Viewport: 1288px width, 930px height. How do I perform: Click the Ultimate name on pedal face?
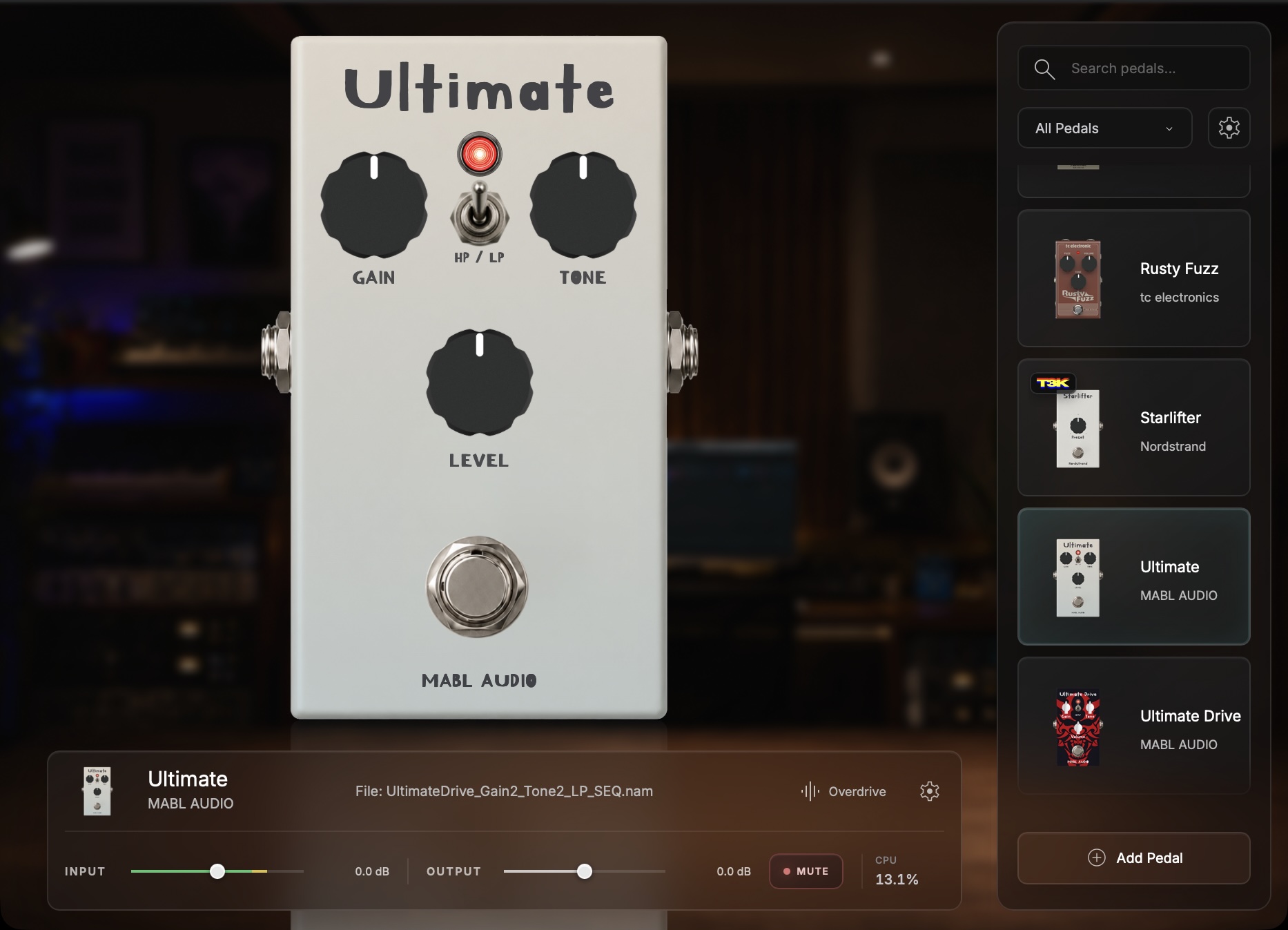(x=479, y=88)
